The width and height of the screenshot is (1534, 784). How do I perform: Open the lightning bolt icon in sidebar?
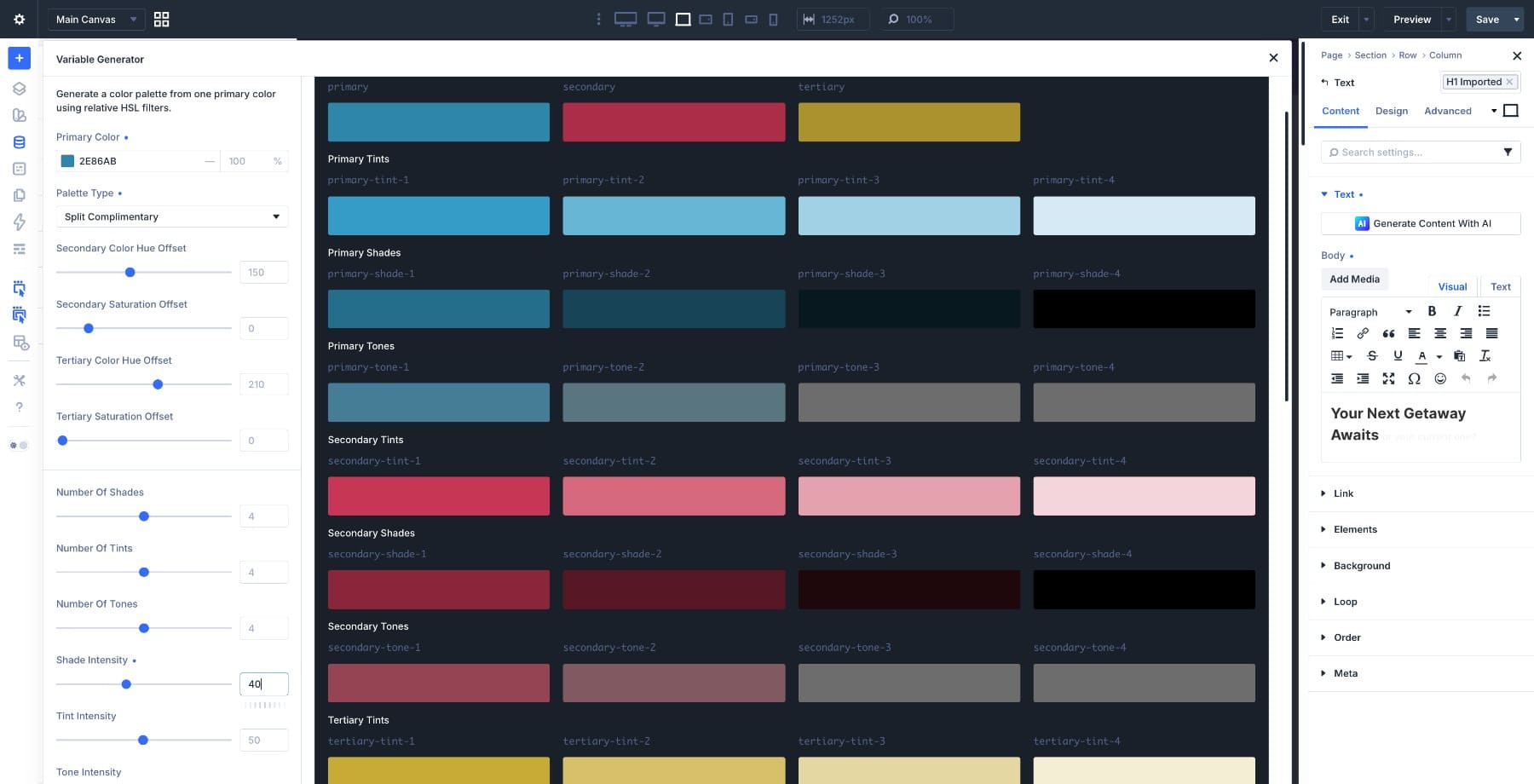point(19,222)
